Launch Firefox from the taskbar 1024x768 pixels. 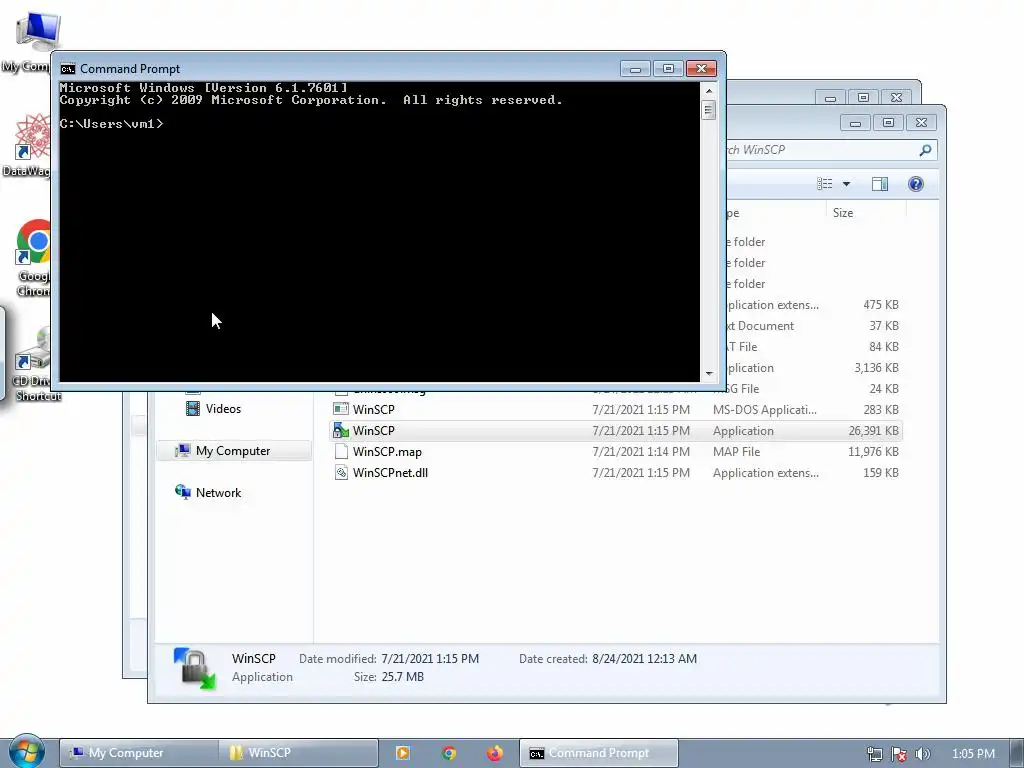(494, 753)
